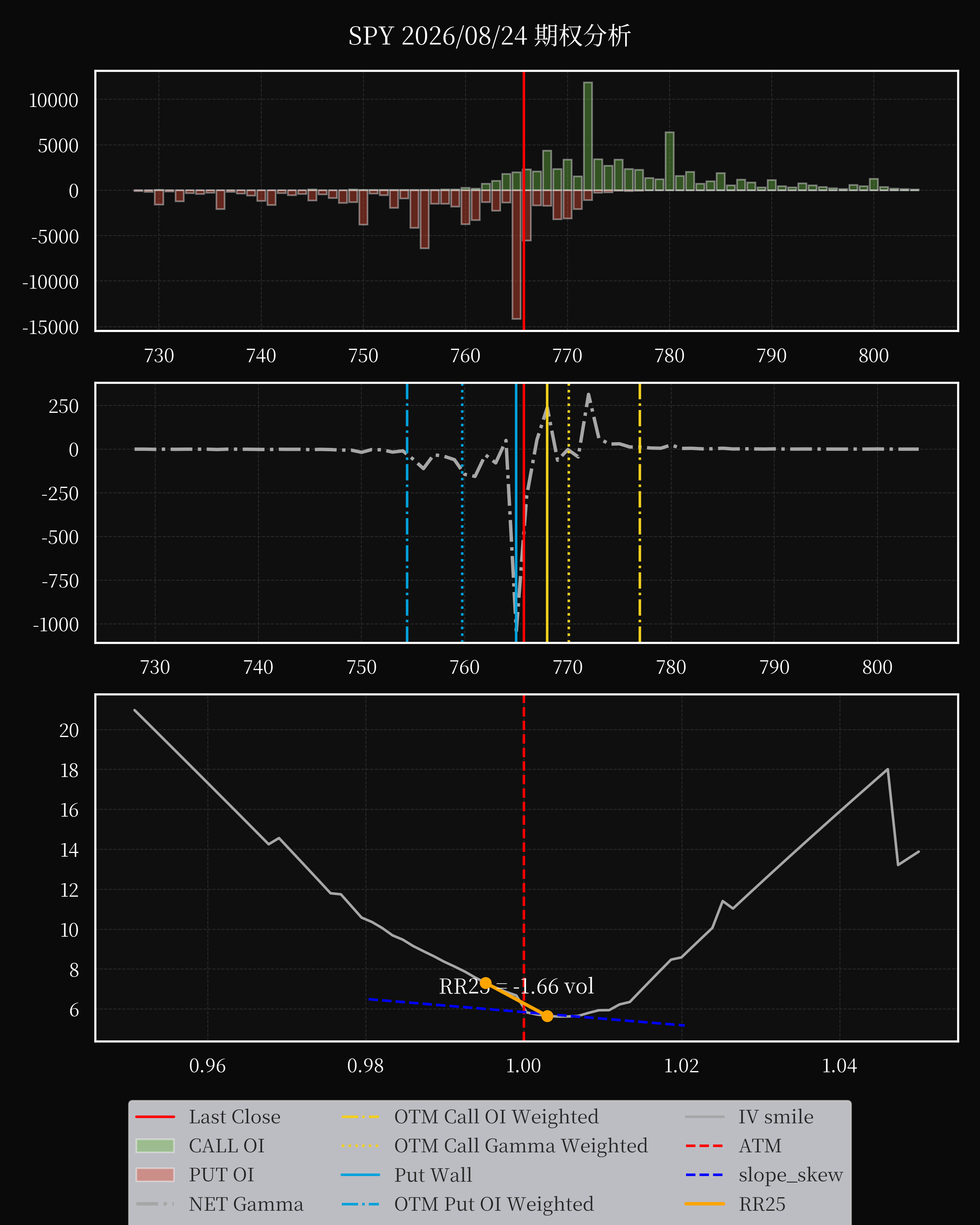Click the blue dashed slope_skew legend sample

(705, 1174)
